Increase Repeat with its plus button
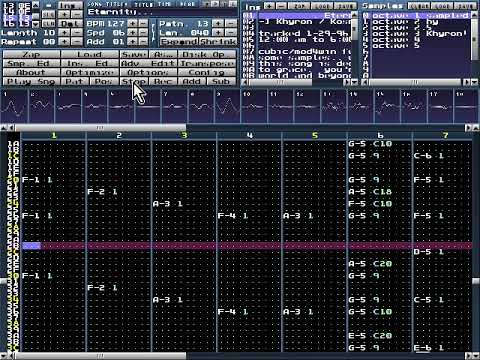This screenshot has height=360, width=480. (65, 42)
